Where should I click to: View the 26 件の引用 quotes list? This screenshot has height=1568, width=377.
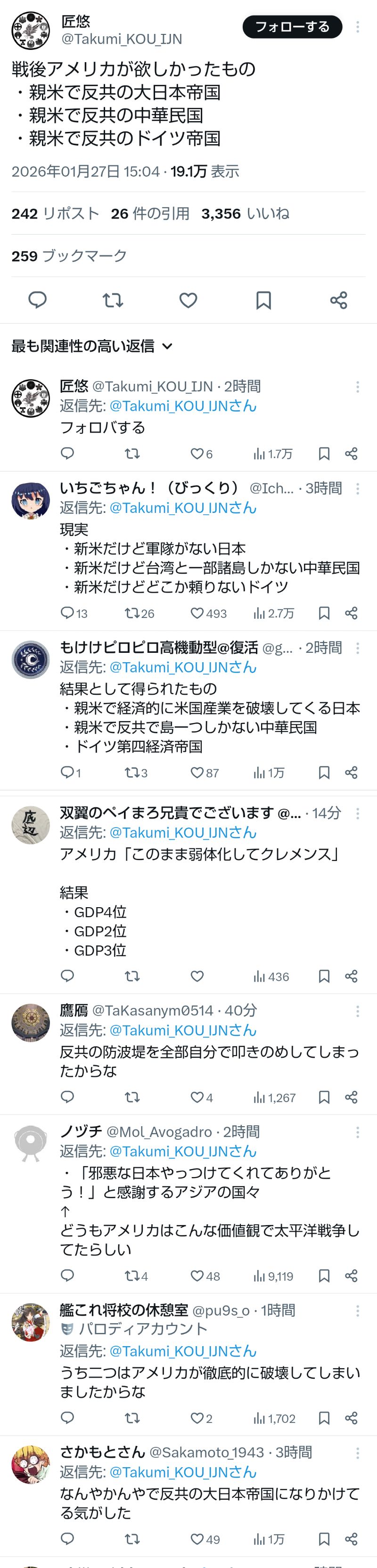150,214
